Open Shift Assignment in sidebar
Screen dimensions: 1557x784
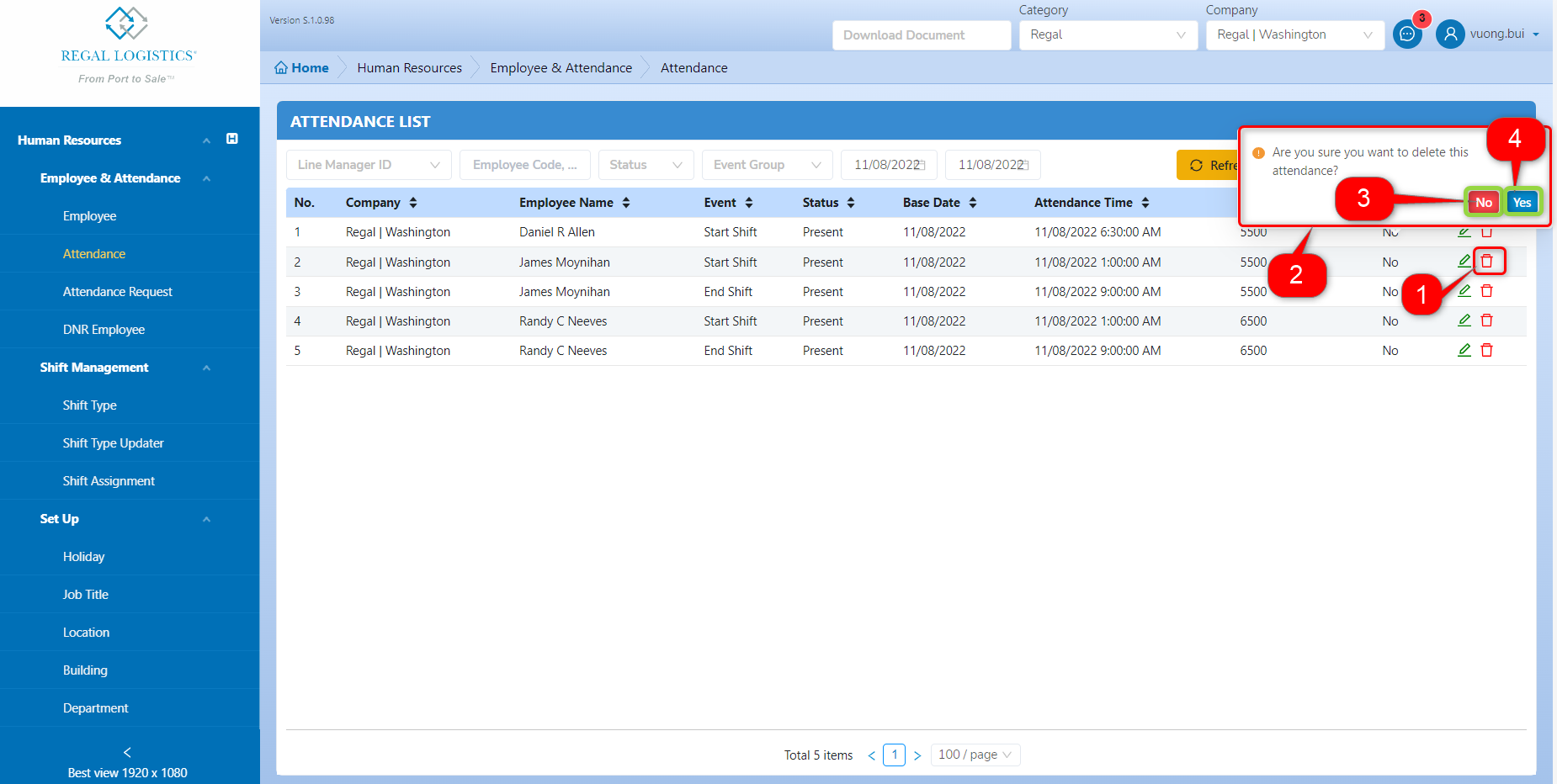coord(109,481)
